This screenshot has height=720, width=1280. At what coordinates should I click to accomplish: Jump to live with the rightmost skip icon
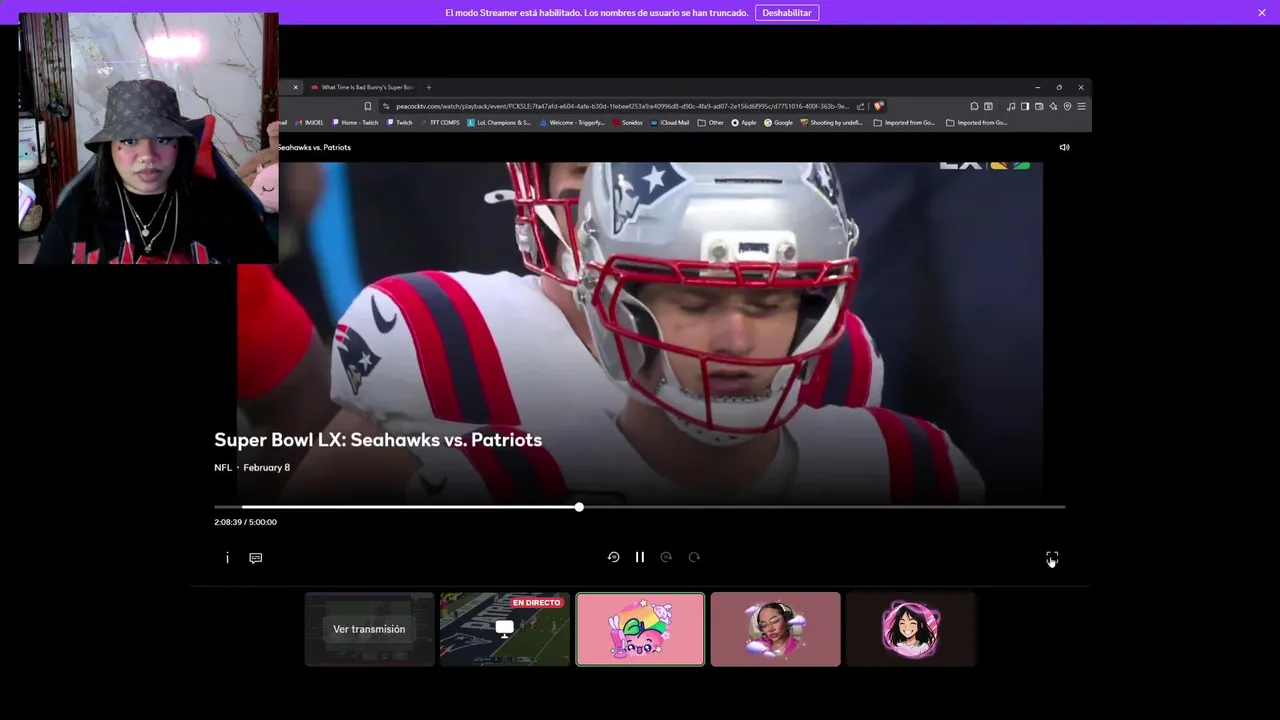[x=694, y=557]
